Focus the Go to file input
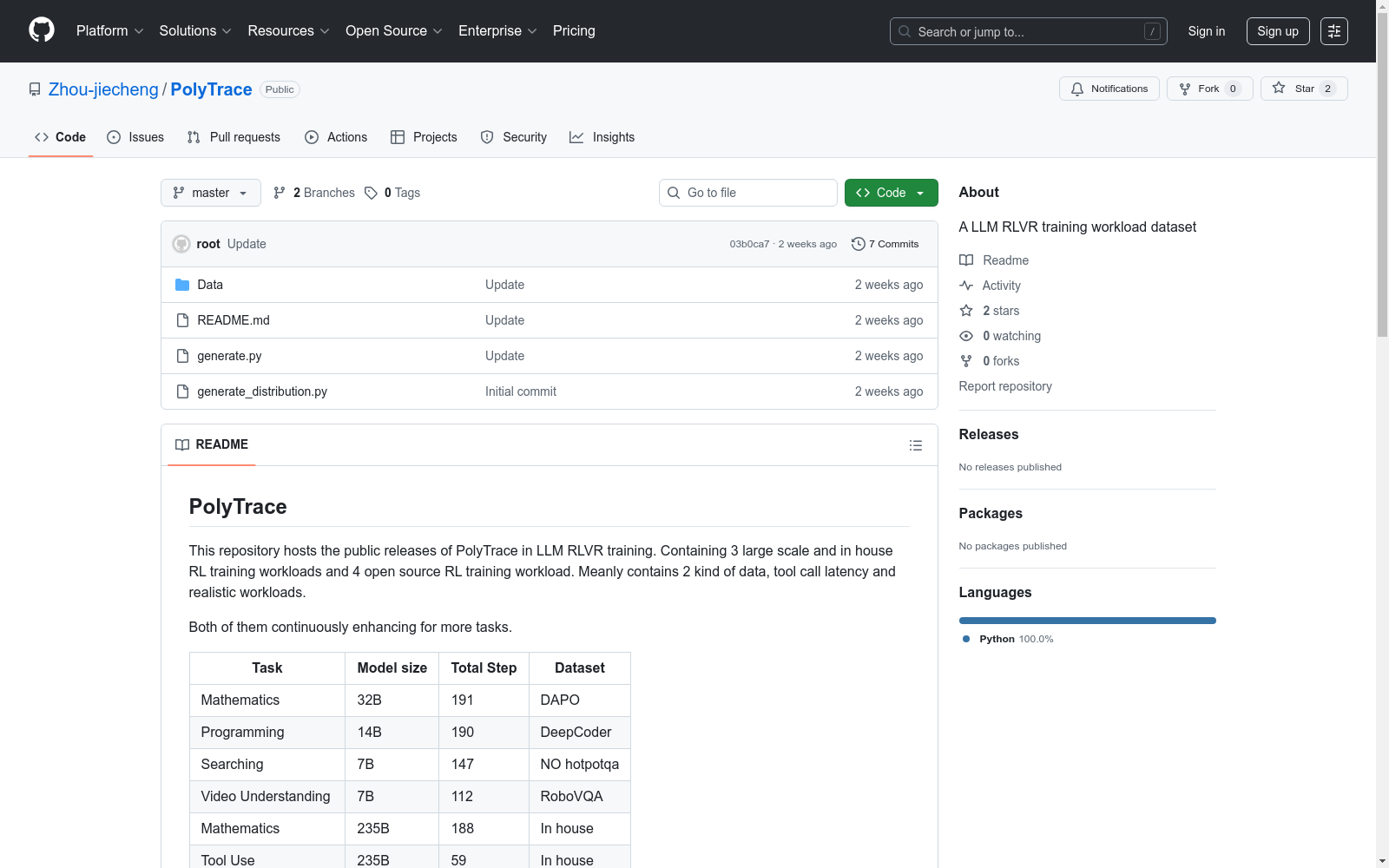Viewport: 1389px width, 868px height. 748,193
